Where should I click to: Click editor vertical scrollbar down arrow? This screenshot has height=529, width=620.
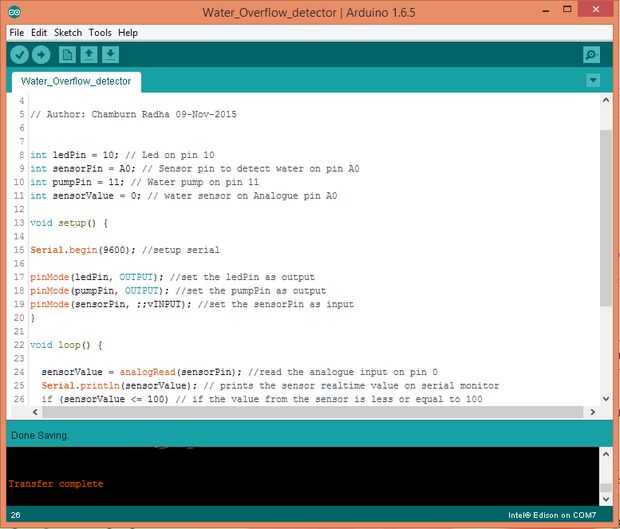point(606,399)
